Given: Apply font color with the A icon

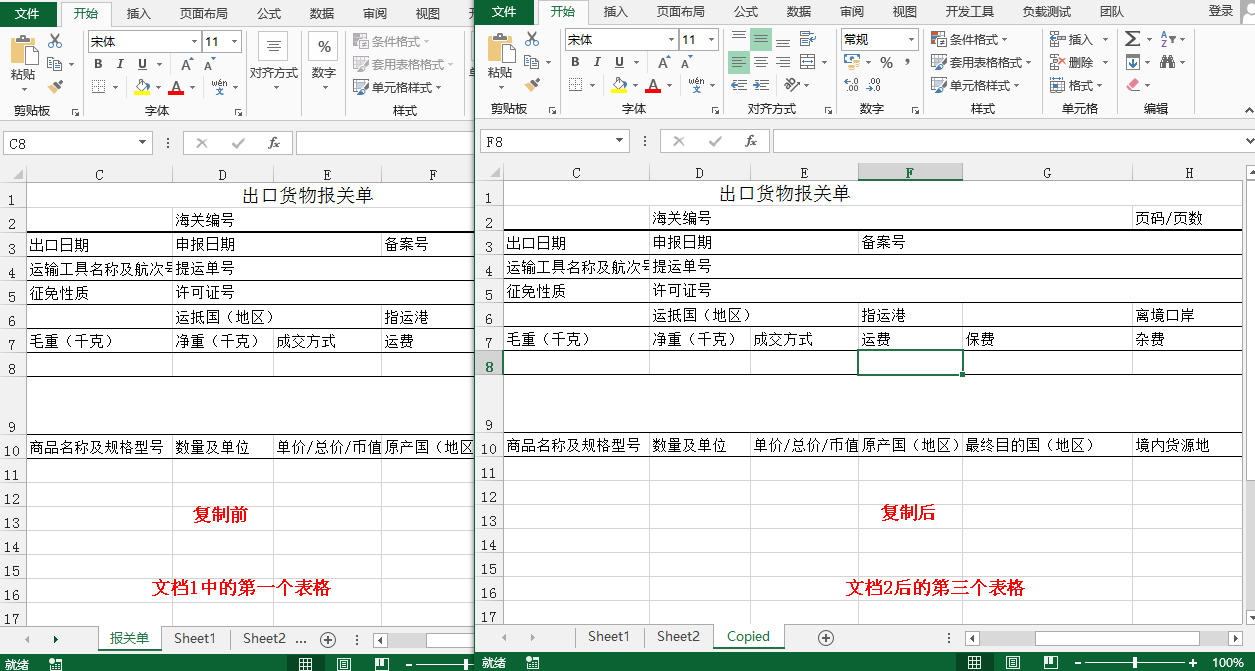Looking at the screenshot, I should point(651,84).
